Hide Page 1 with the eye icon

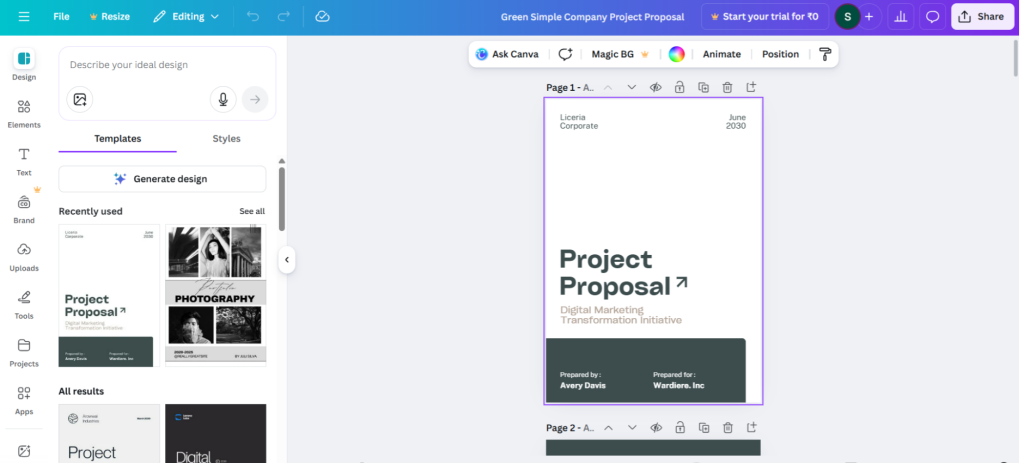click(x=656, y=88)
